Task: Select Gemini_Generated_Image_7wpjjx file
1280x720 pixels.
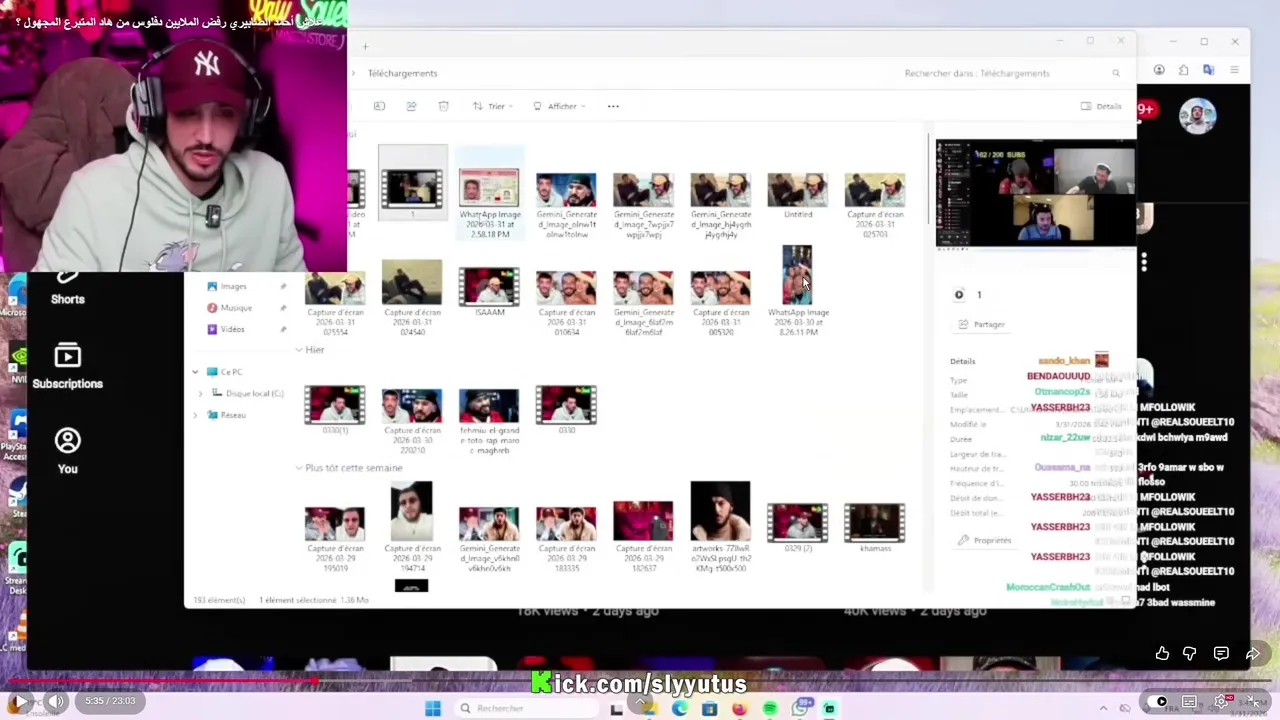Action: pos(643,204)
